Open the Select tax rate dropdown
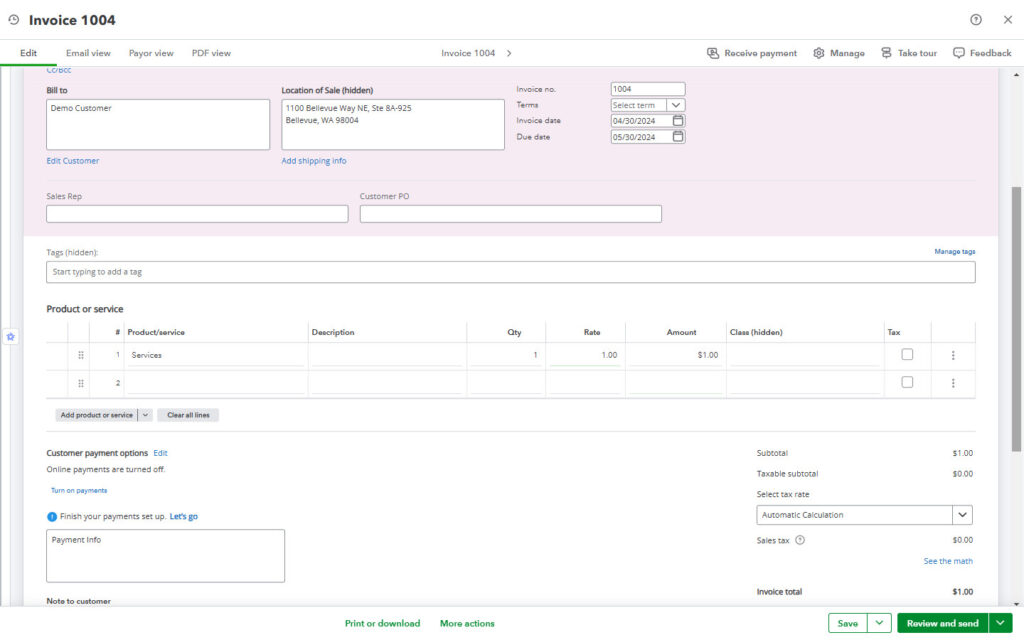 click(x=961, y=514)
